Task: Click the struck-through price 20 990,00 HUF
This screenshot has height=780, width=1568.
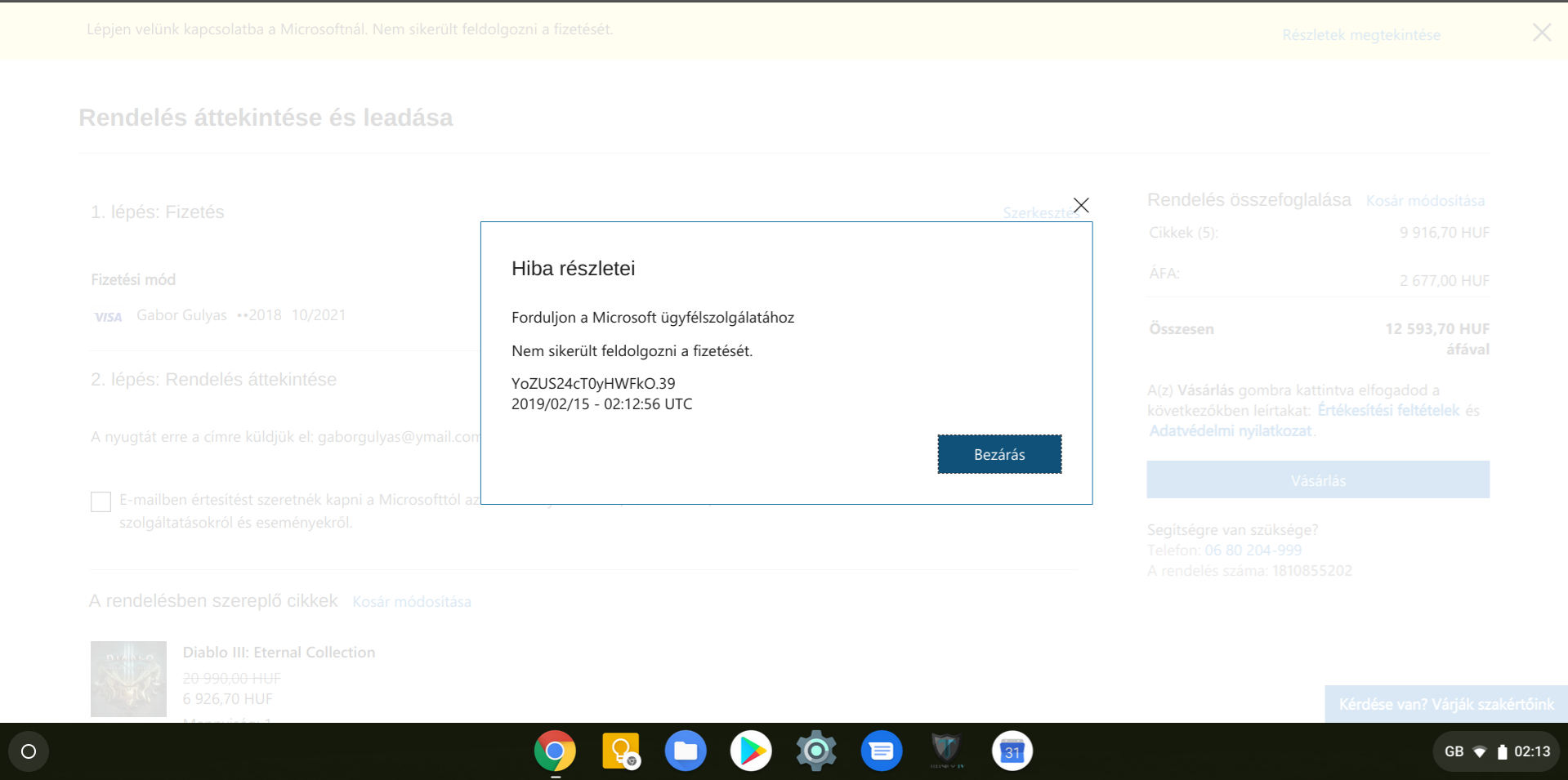Action: pyautogui.click(x=232, y=679)
